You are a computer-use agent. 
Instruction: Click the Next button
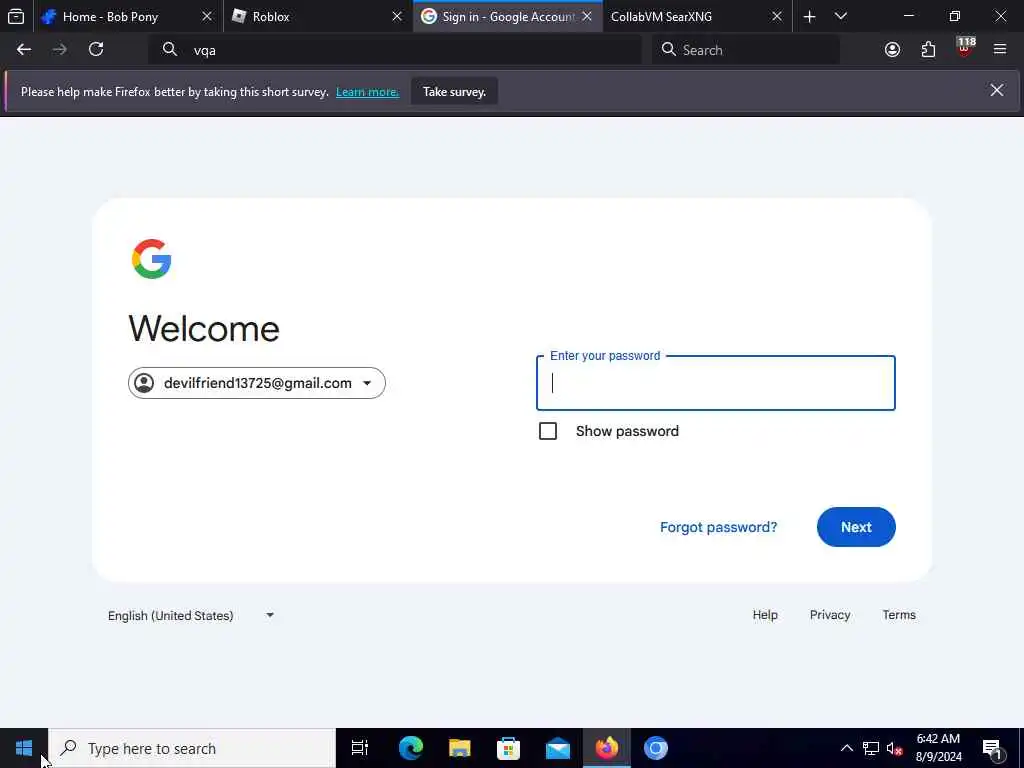(856, 527)
